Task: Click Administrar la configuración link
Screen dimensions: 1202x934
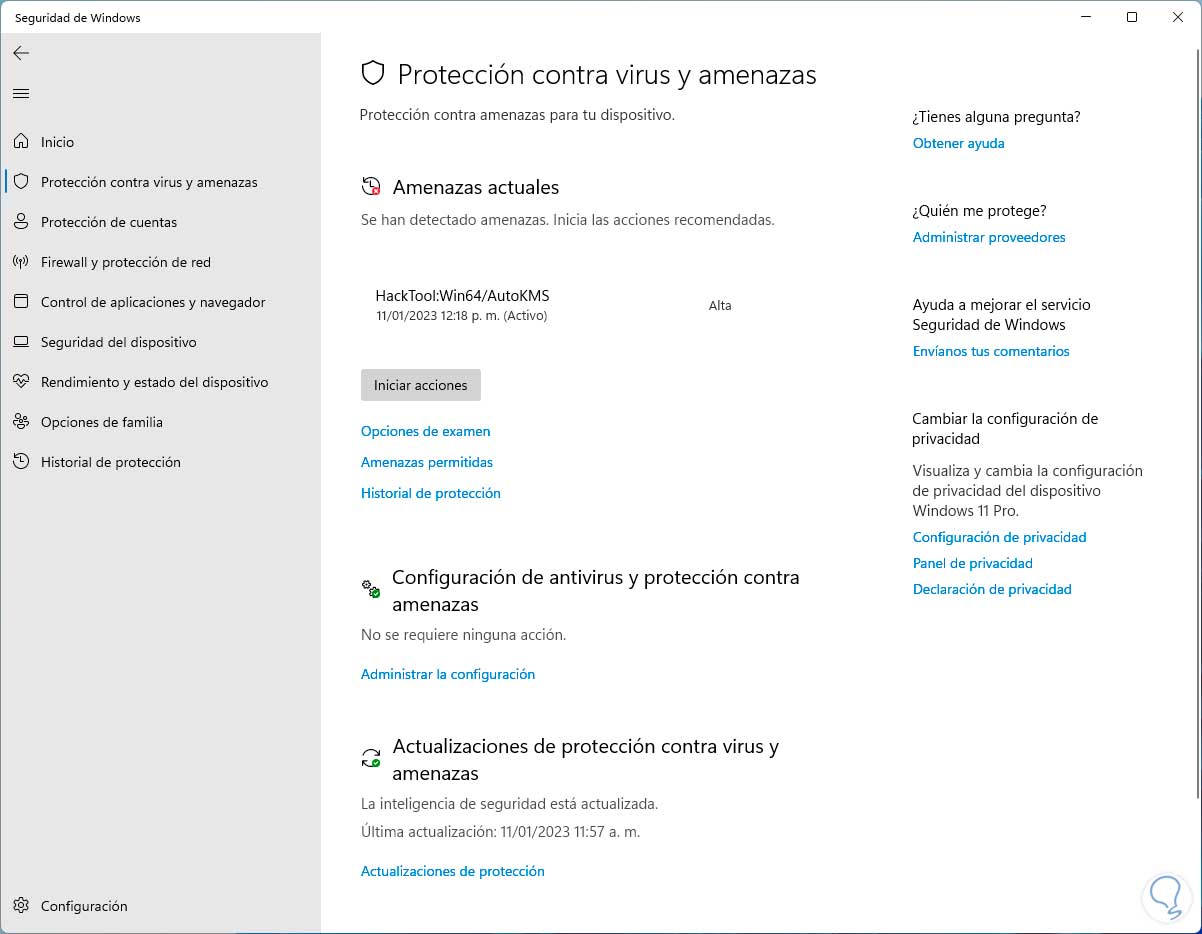Action: coord(447,674)
